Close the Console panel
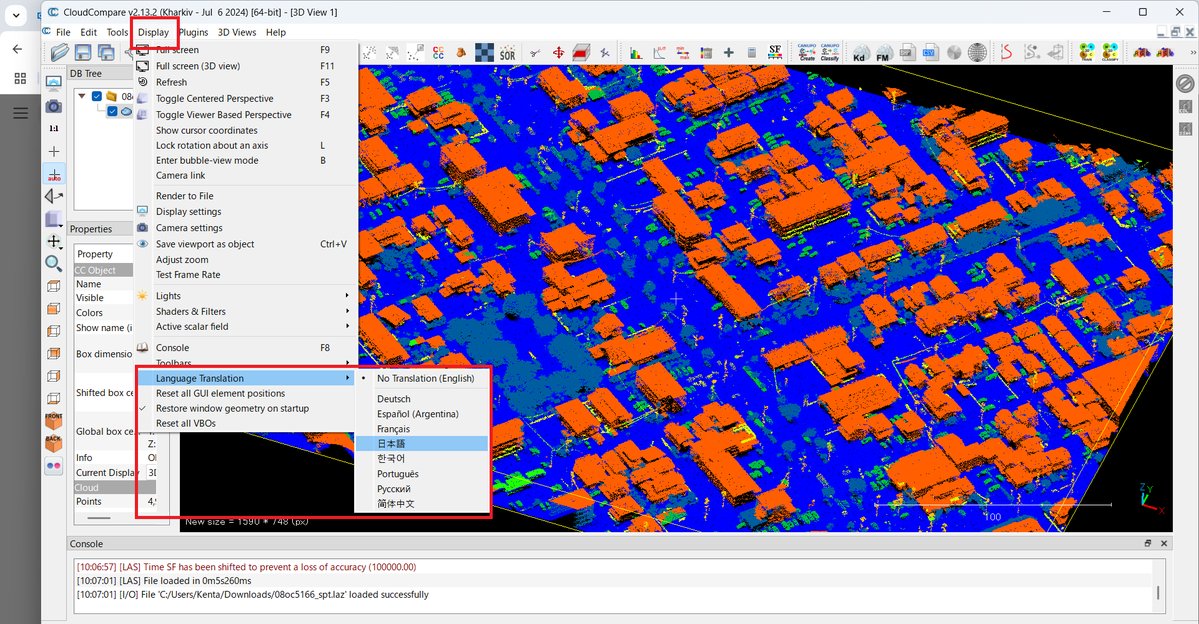1199x624 pixels. 1164,543
